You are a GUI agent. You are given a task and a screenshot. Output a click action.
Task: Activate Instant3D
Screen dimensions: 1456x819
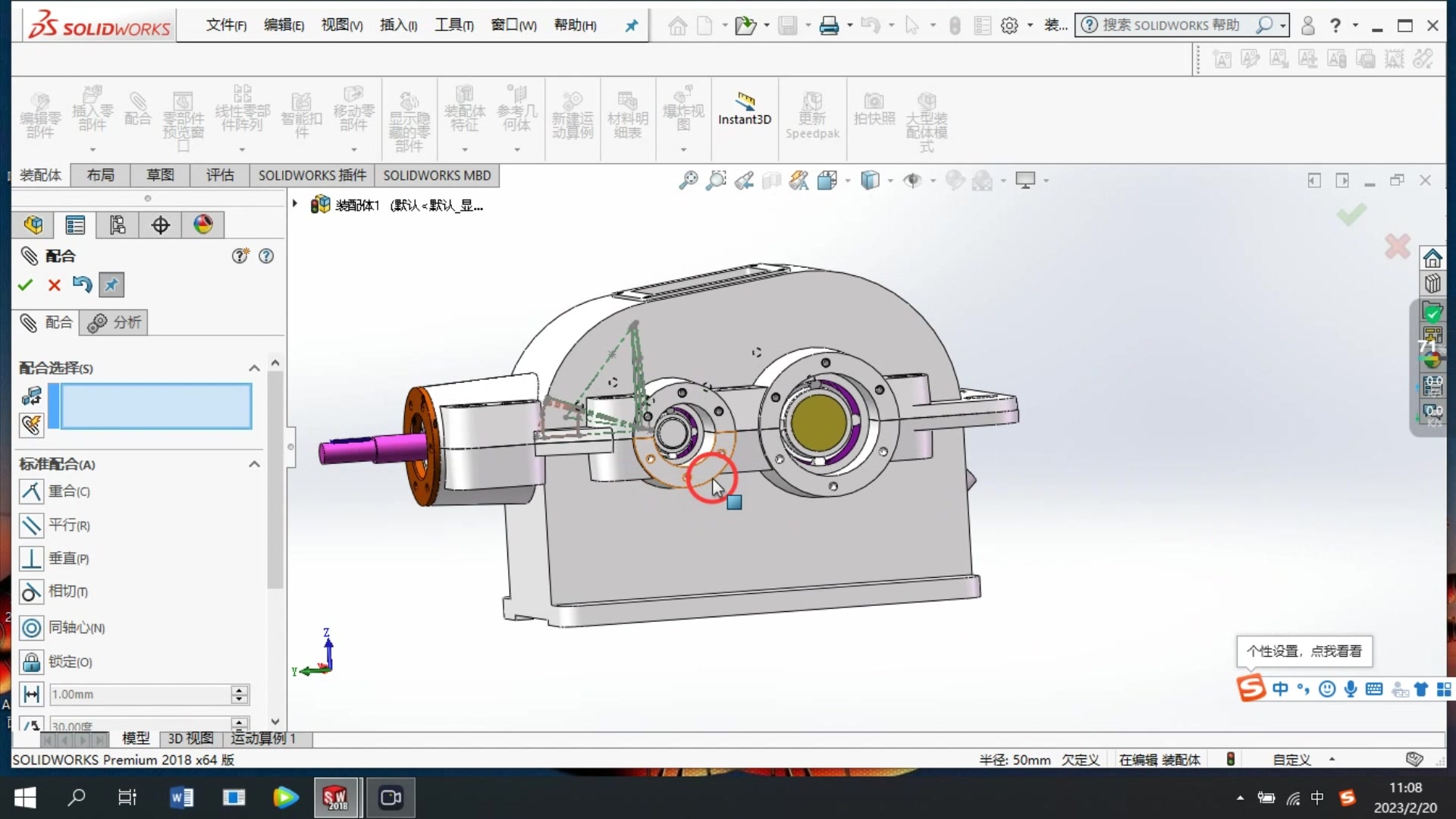tap(743, 110)
